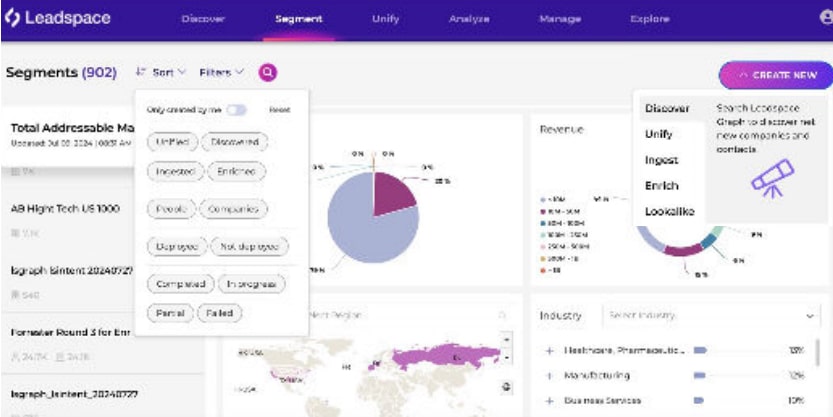
Task: Click the sort arrows icon
Action: coord(140,72)
